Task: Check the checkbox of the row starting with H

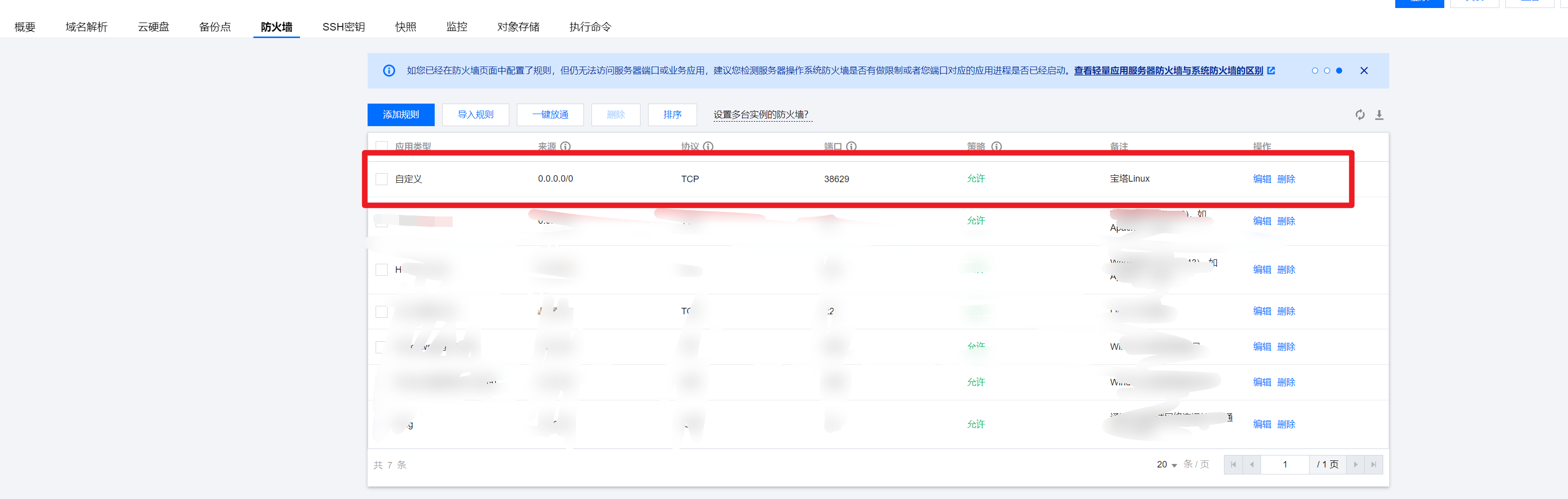Action: tap(382, 270)
